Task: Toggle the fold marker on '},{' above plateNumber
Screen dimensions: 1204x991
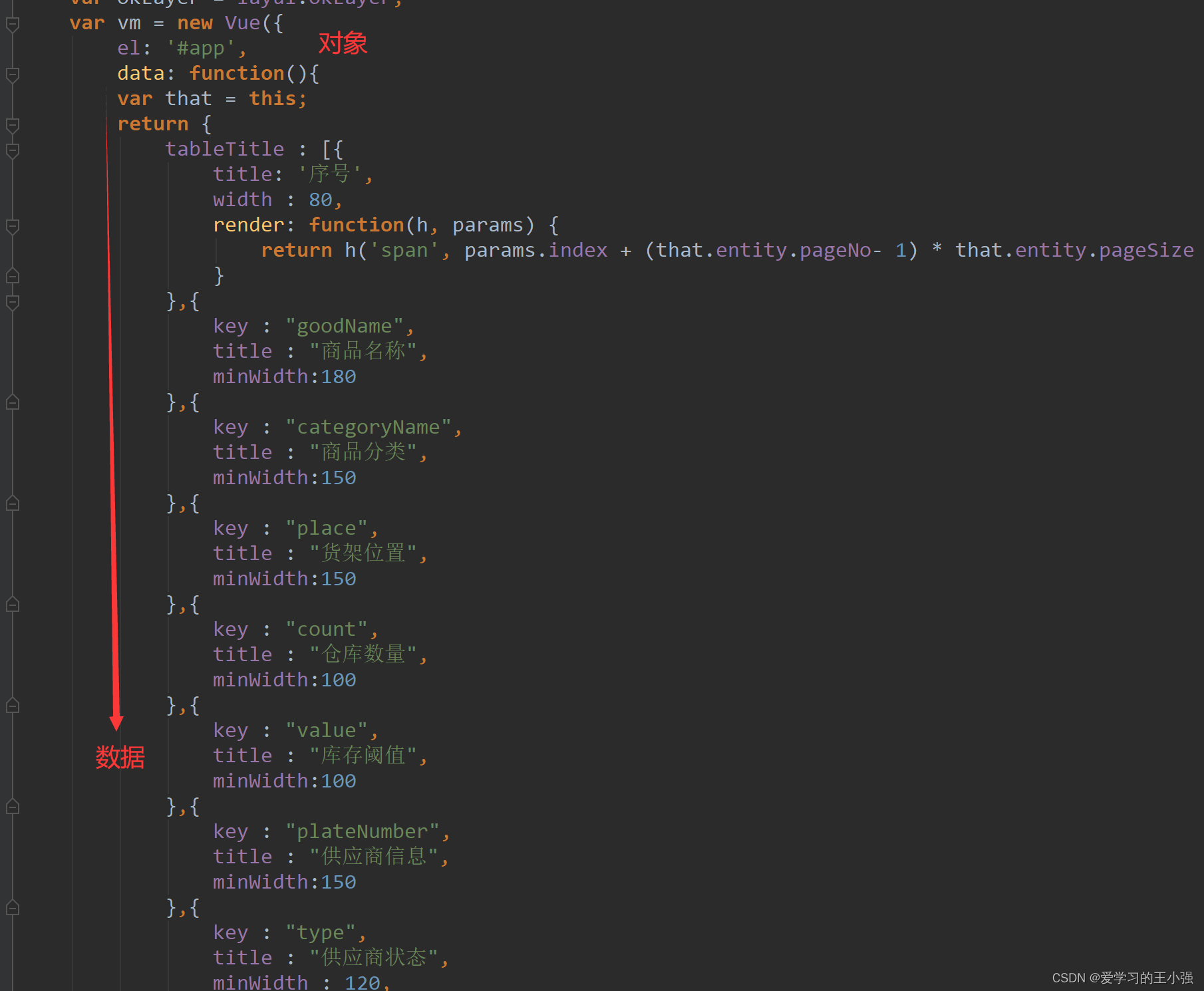Action: [x=13, y=807]
